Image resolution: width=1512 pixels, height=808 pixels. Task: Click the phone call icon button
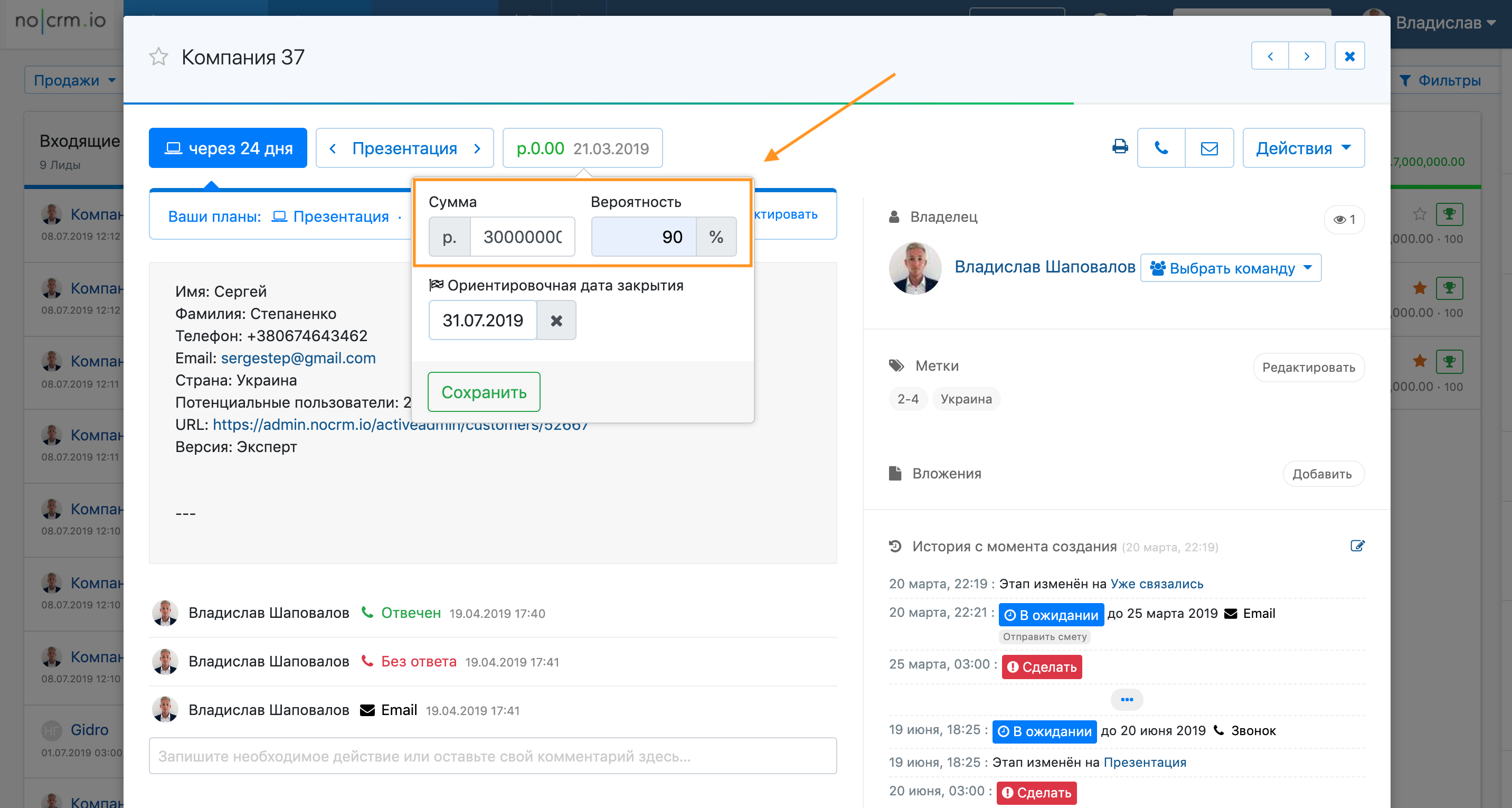(x=1160, y=148)
